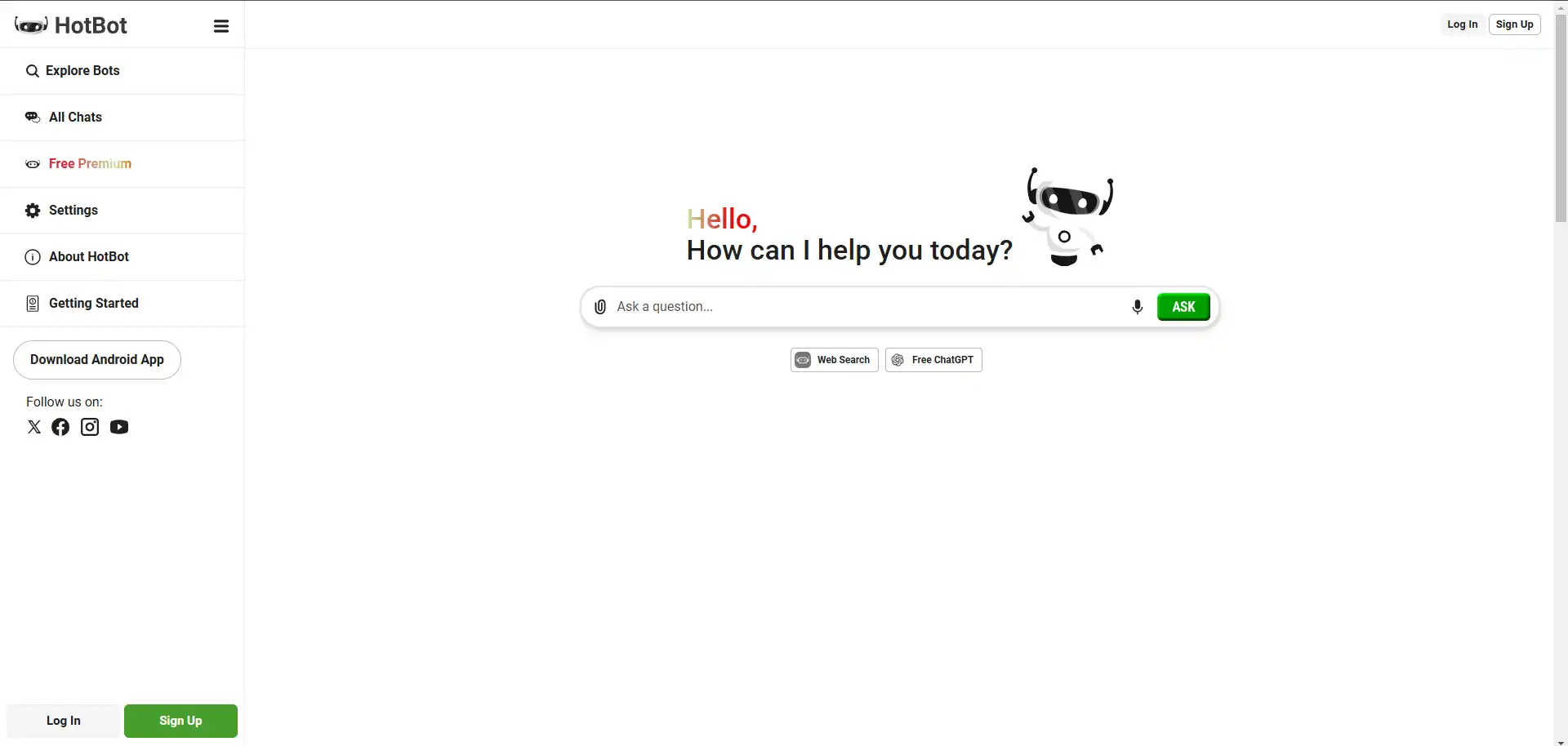Select Free Premium from the sidebar
The width and height of the screenshot is (1568, 746).
pyautogui.click(x=90, y=163)
